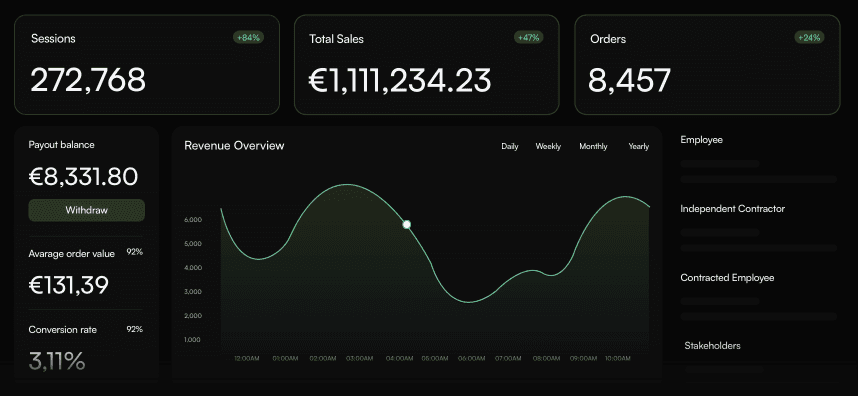Click the 12:00AM x-axis label
858x396 pixels.
click(247, 359)
